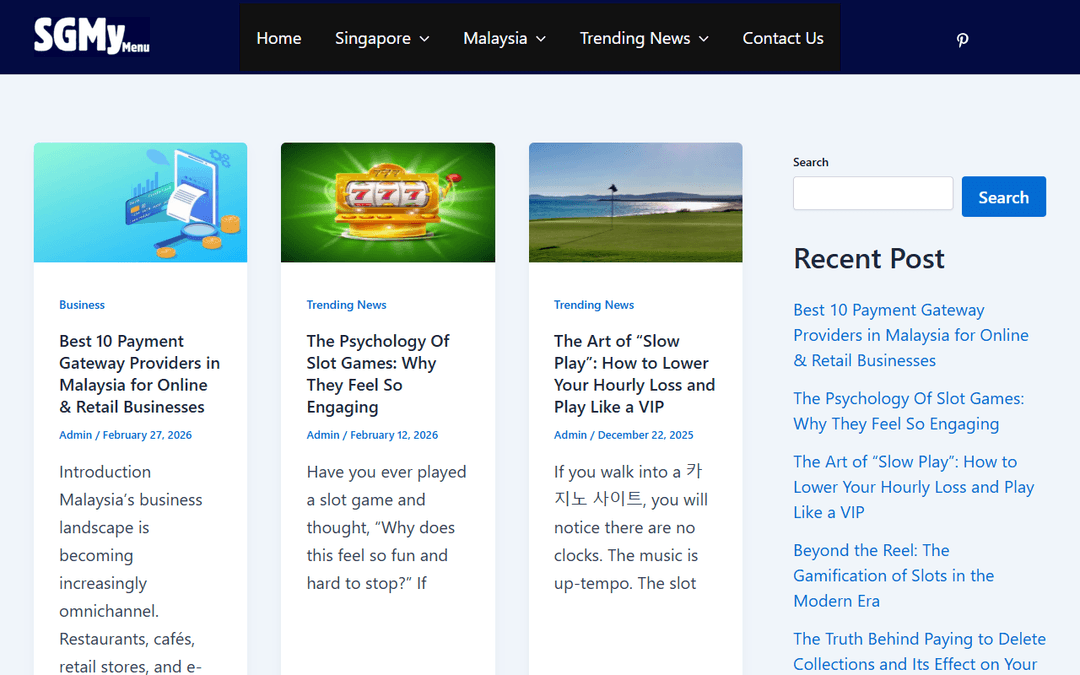
Task: Go to the Home menu item
Action: click(278, 39)
